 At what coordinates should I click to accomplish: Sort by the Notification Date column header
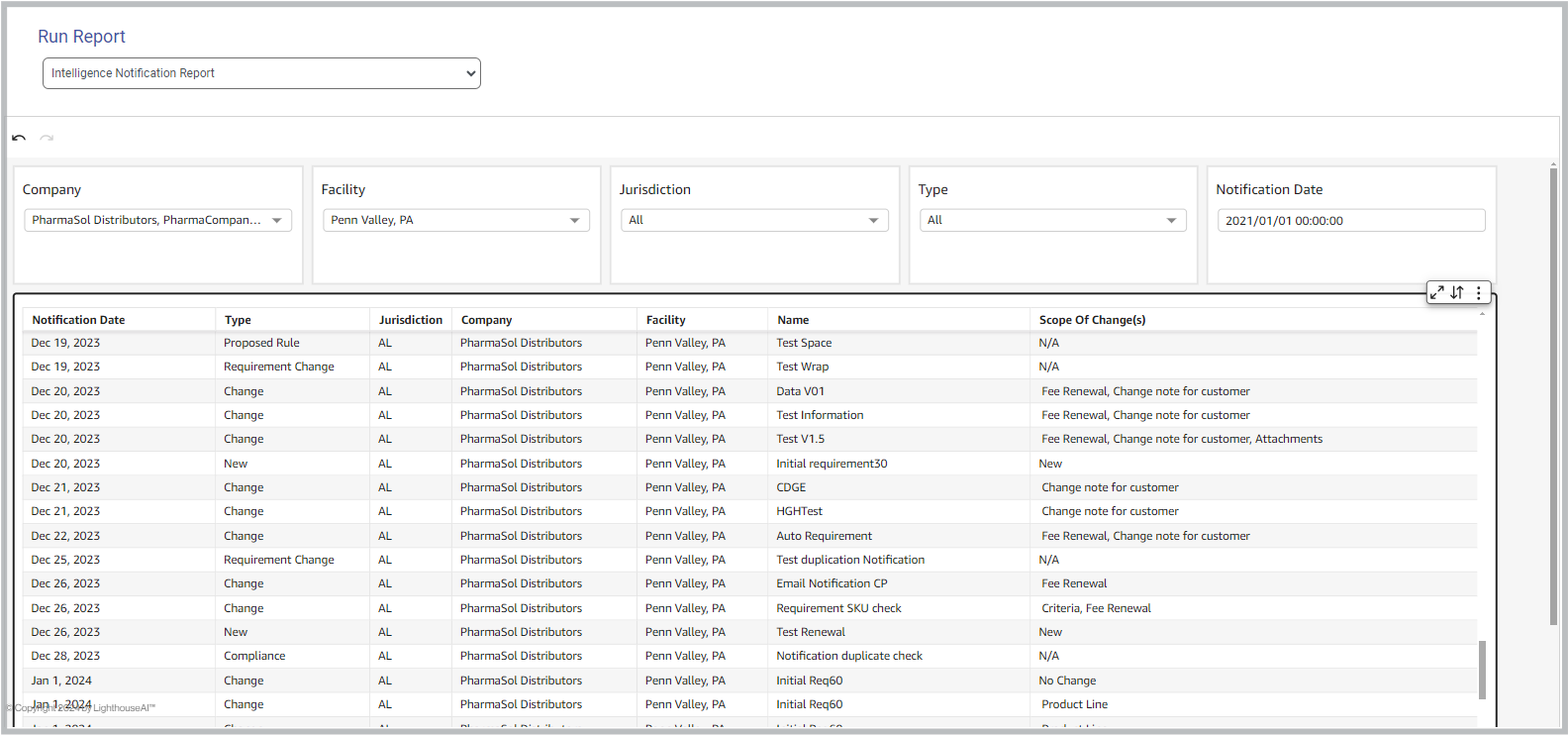click(79, 320)
